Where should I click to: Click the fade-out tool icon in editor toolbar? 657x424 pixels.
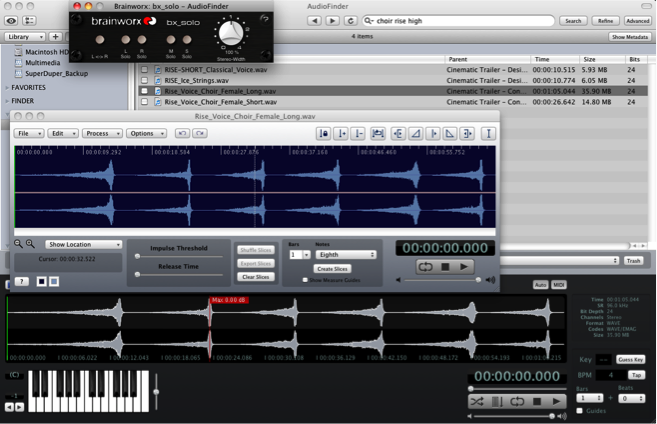[x=450, y=133]
